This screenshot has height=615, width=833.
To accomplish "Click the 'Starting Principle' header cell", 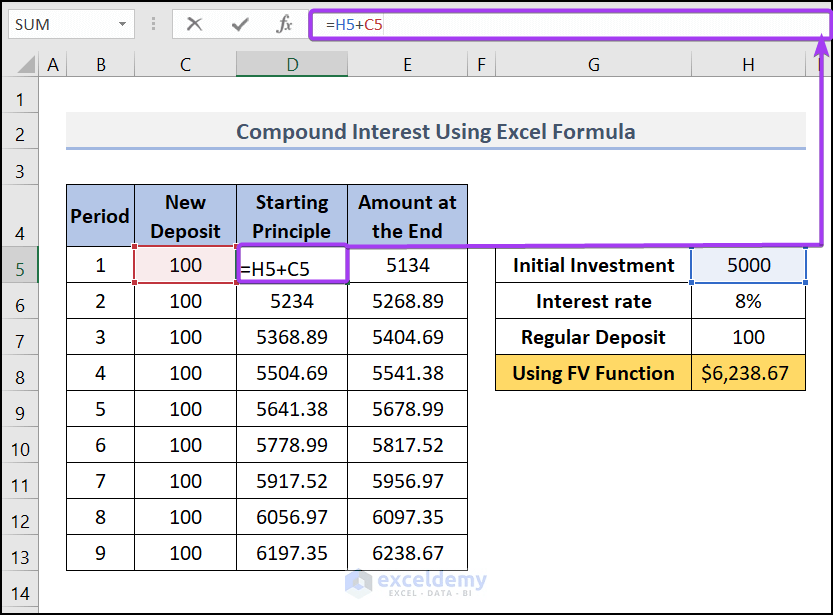I will pyautogui.click(x=292, y=216).
